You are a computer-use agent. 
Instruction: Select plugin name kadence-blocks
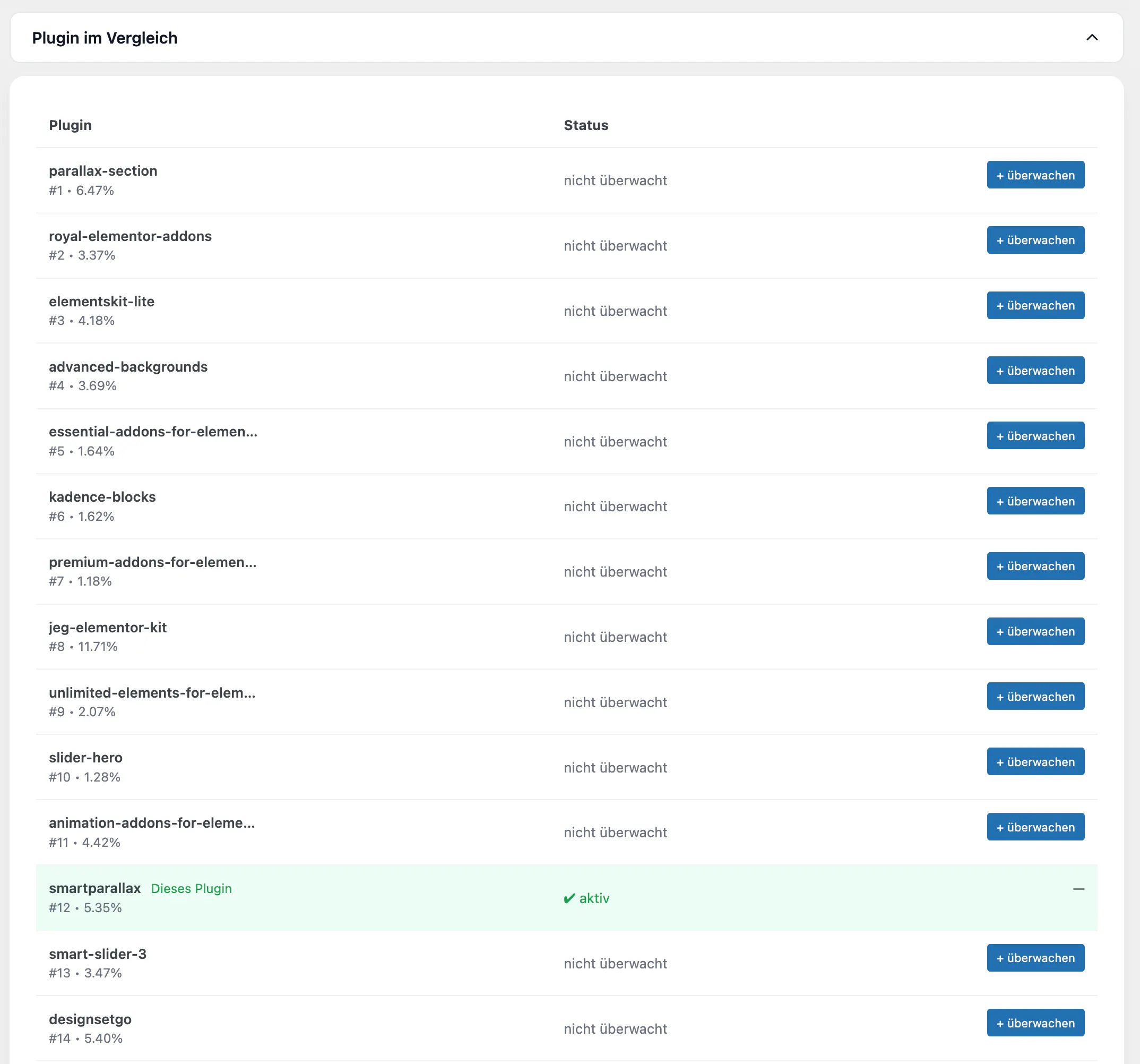point(102,497)
